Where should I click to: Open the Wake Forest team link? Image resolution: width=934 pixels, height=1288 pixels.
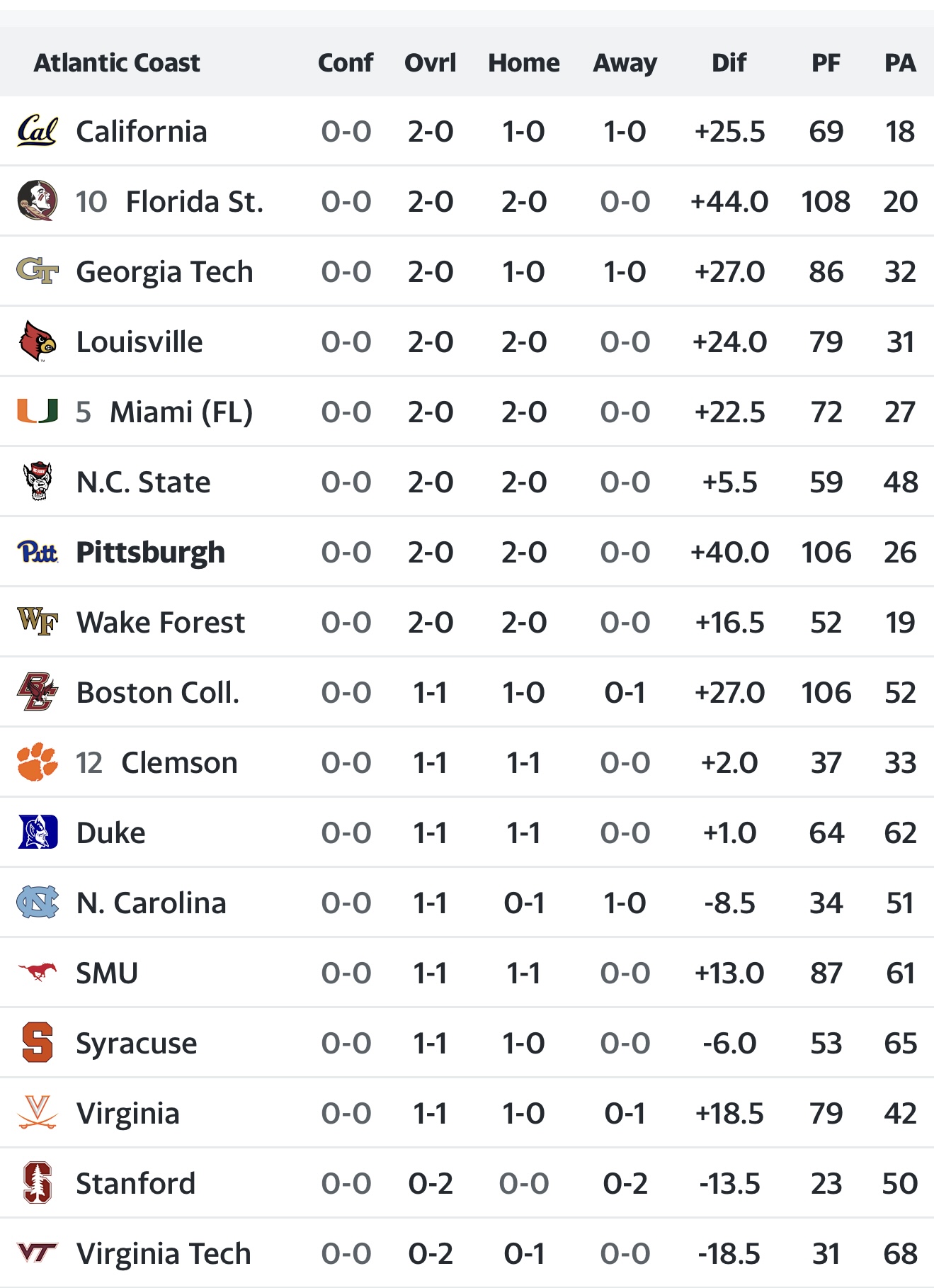pos(160,623)
